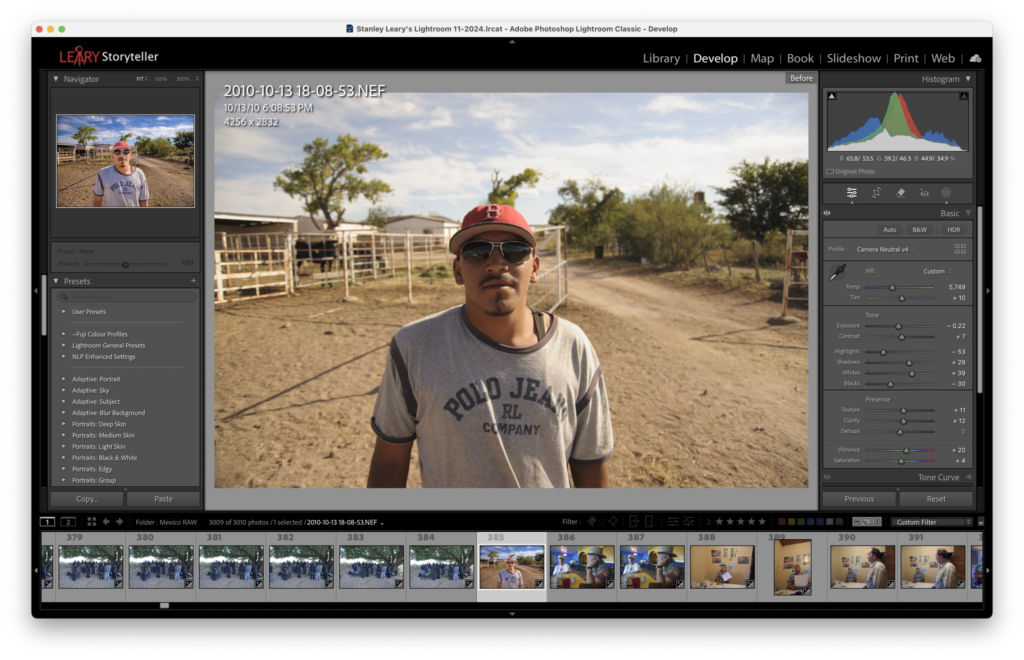Image resolution: width=1024 pixels, height=660 pixels.
Task: Switch to the Library module
Action: [x=661, y=58]
